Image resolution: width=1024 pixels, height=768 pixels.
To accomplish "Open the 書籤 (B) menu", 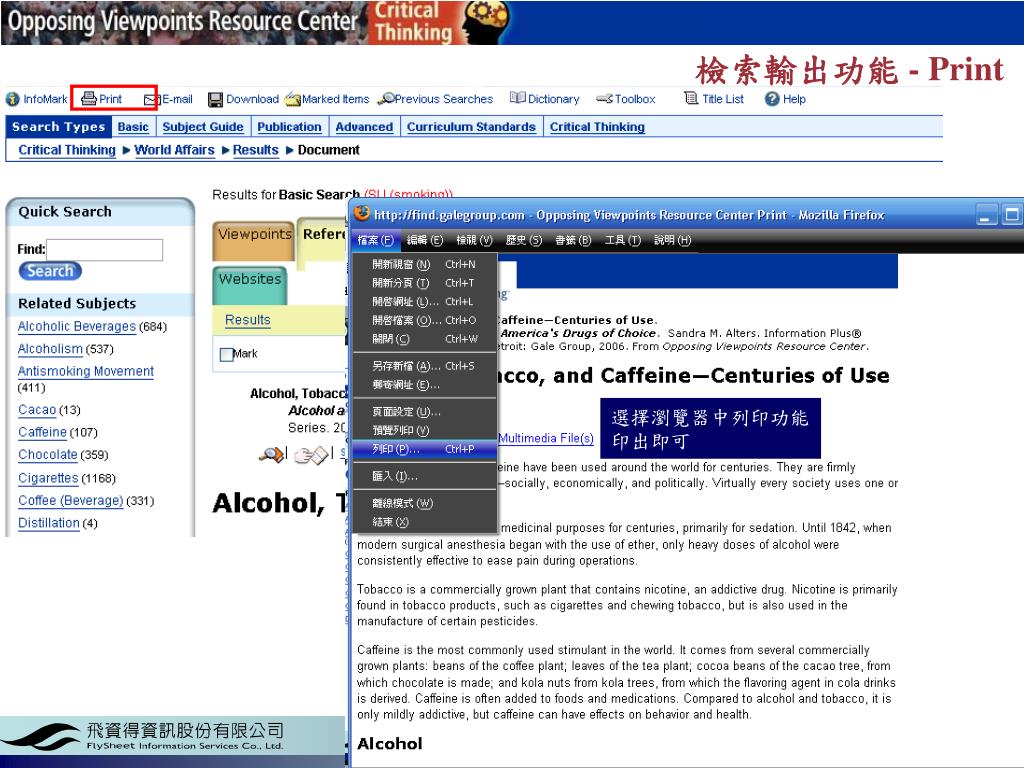I will tap(573, 240).
